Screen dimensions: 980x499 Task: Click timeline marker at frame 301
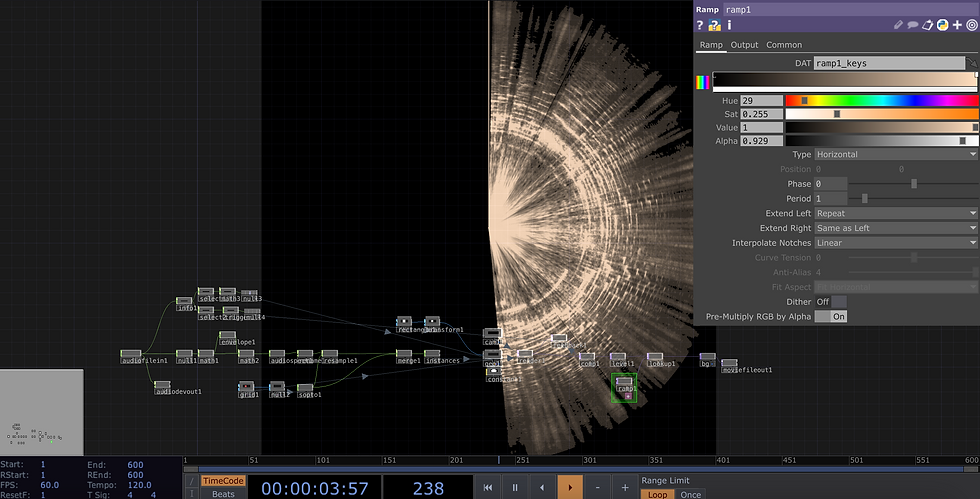[x=589, y=460]
